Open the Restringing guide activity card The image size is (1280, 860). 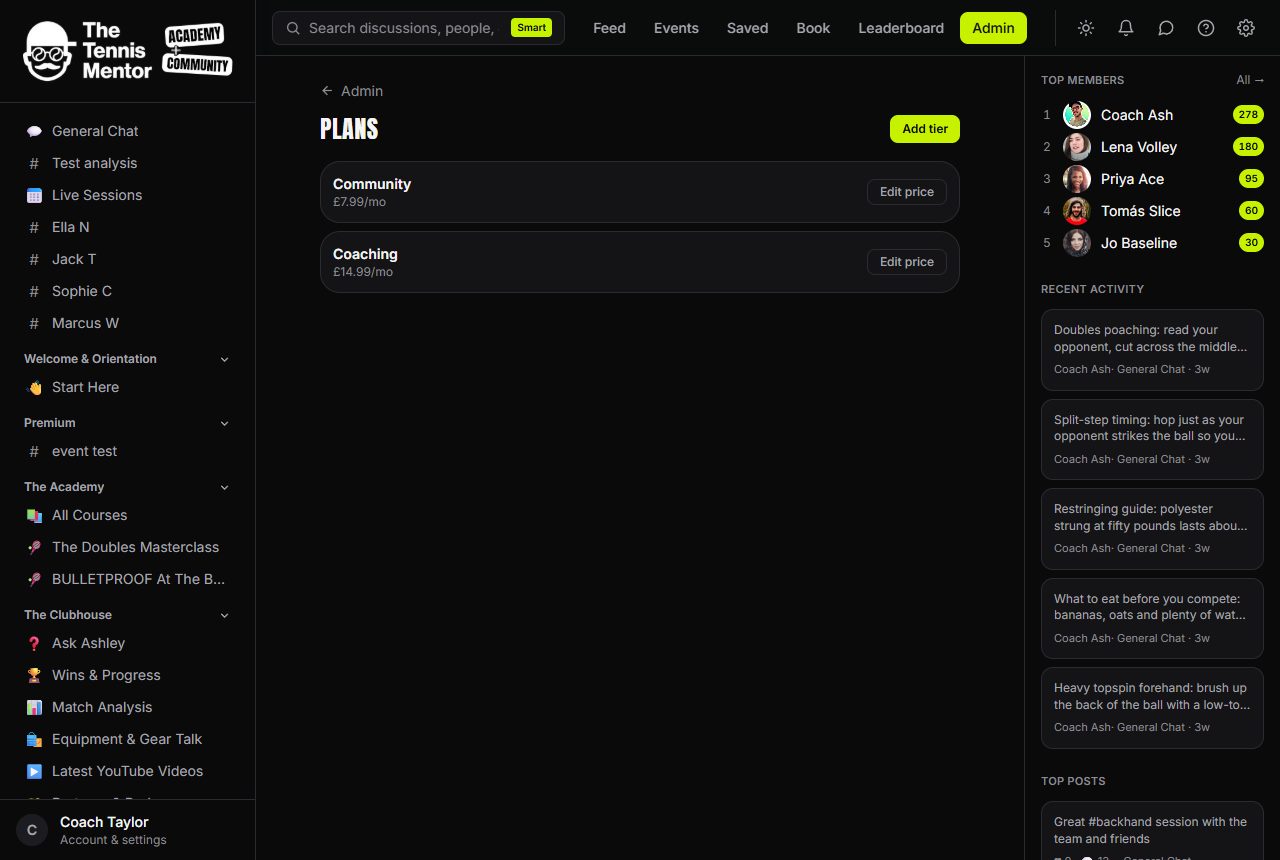pyautogui.click(x=1152, y=529)
